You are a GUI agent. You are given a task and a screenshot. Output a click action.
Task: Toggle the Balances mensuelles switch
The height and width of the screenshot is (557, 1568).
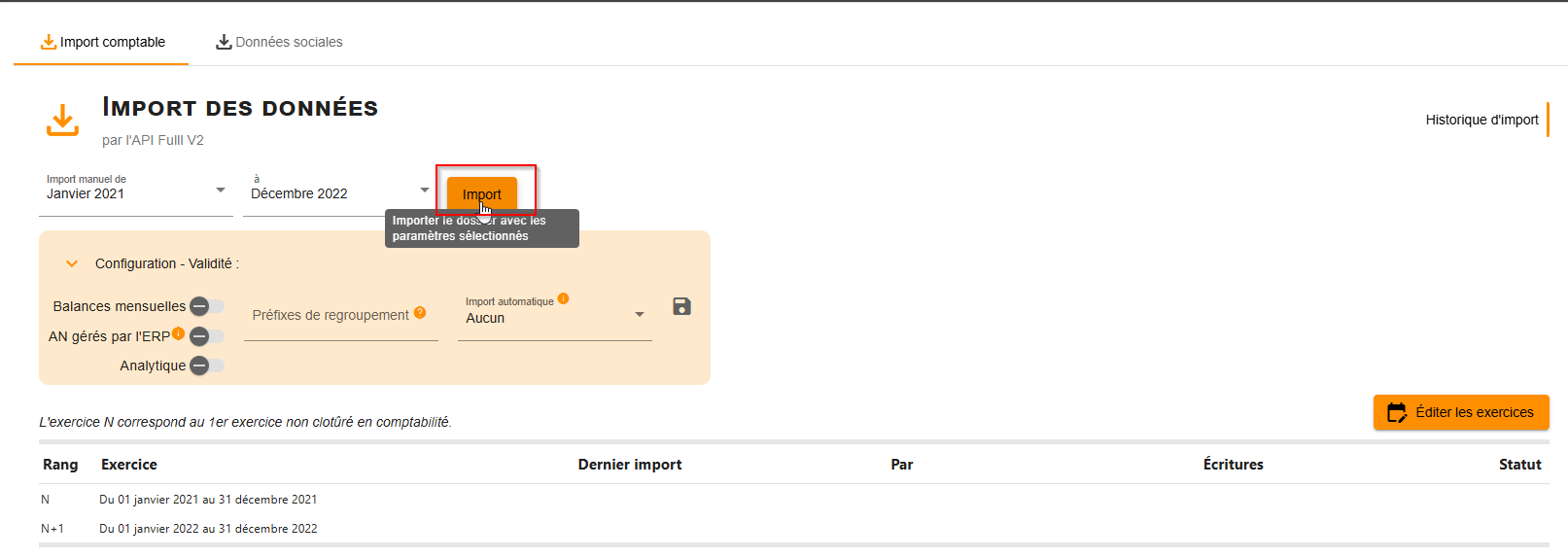pyautogui.click(x=206, y=306)
